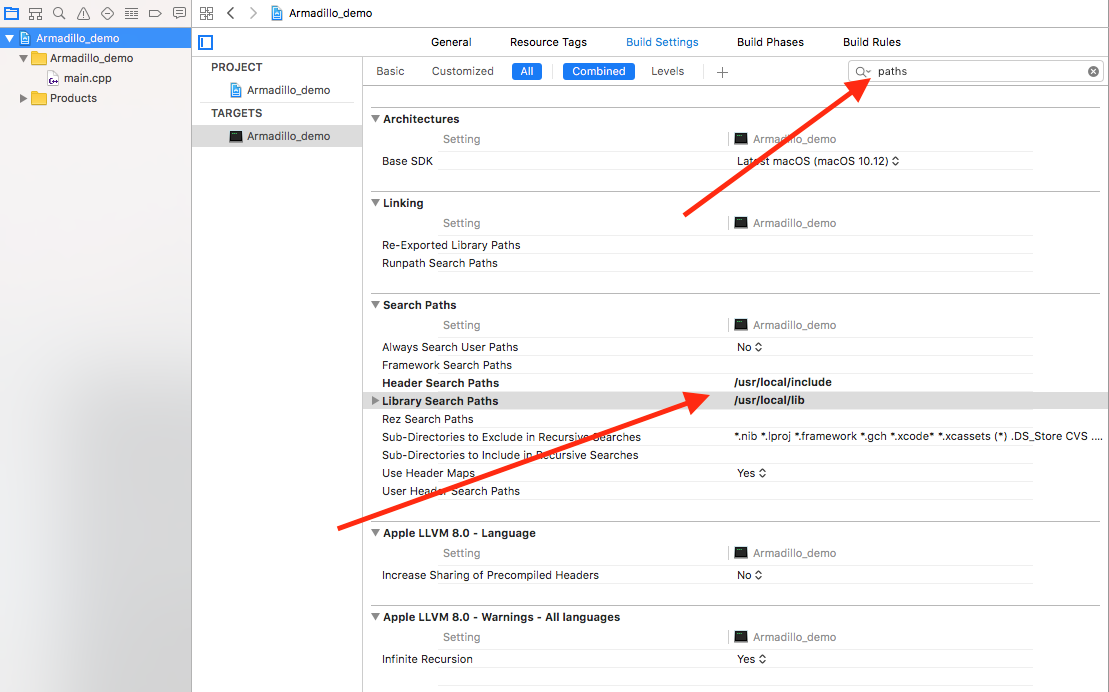The image size is (1109, 692).
Task: Toggle the project and targets list sidebar icon
Action: [206, 42]
